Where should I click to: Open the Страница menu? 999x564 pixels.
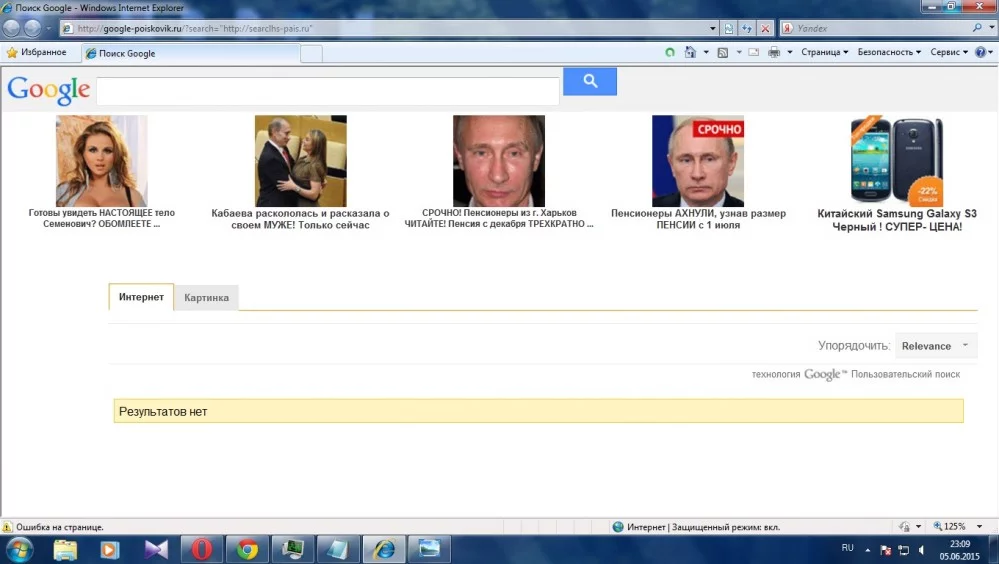pos(824,52)
